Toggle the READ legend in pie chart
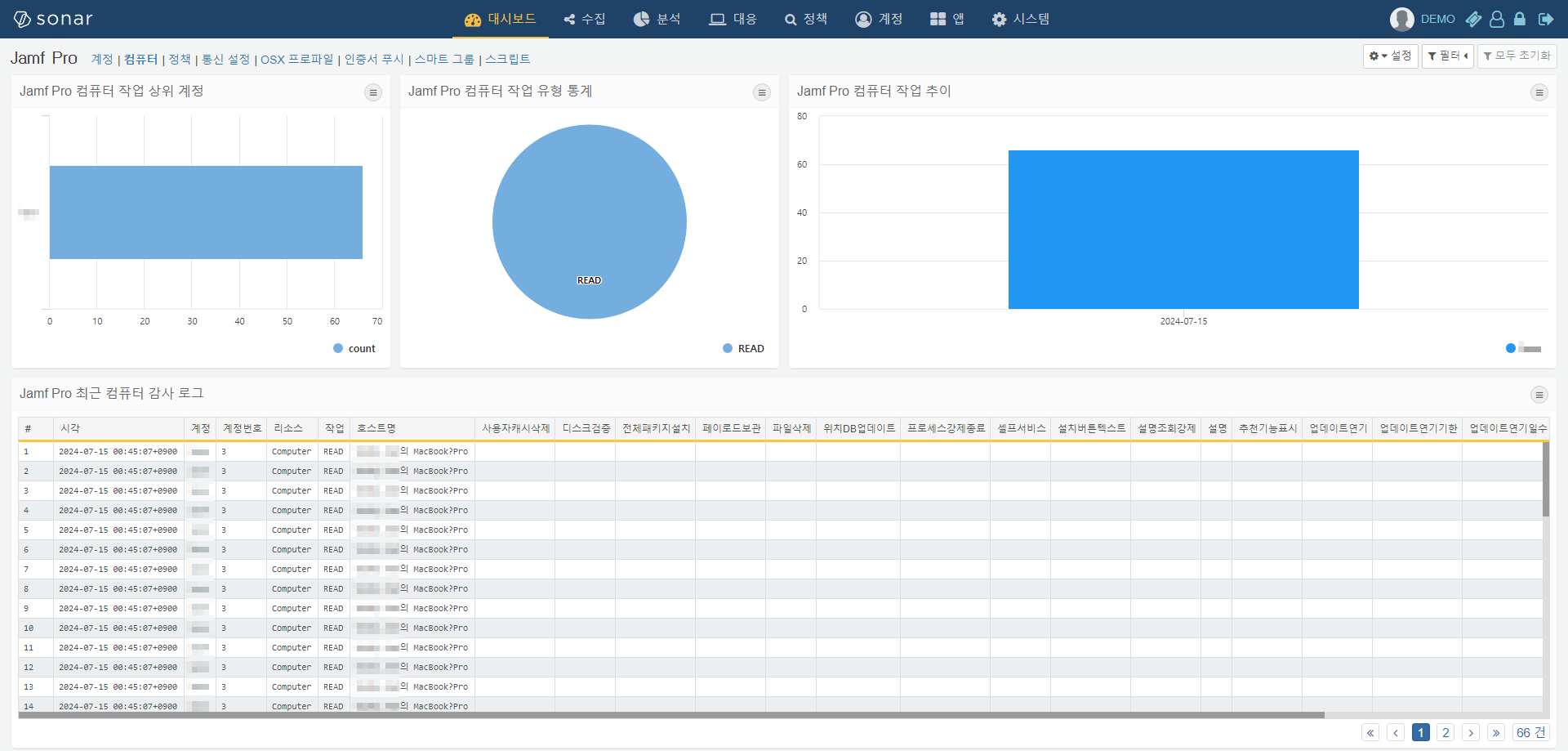This screenshot has height=751, width=1568. coord(743,348)
